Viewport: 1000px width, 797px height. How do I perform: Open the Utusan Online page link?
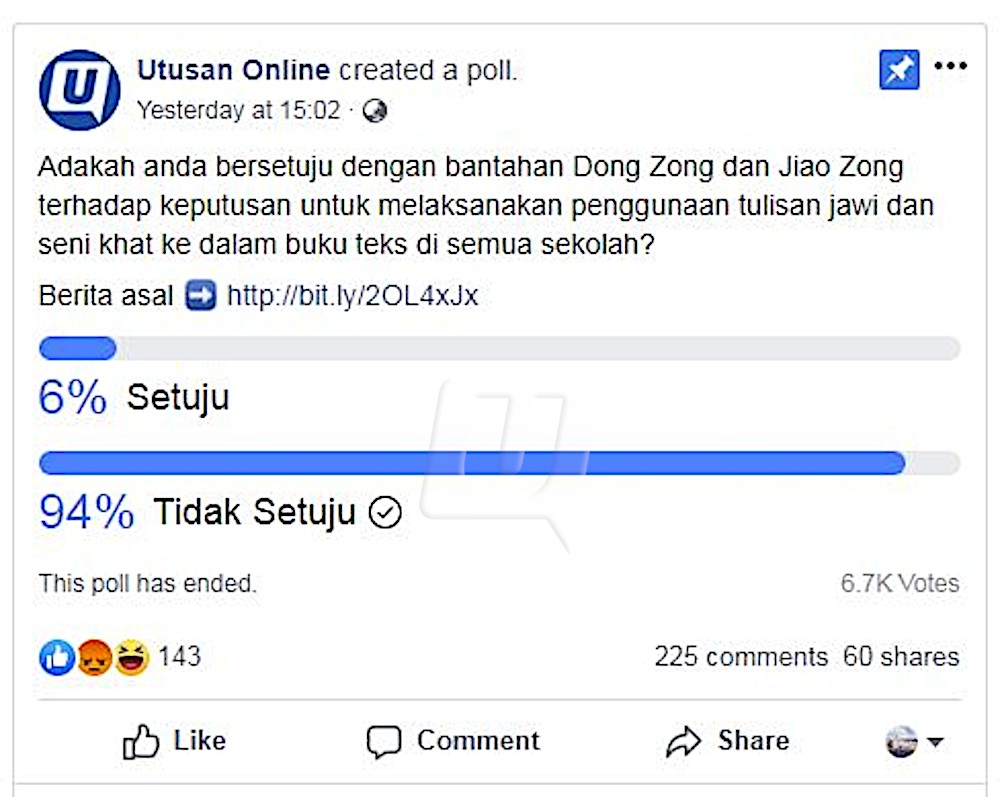point(233,71)
